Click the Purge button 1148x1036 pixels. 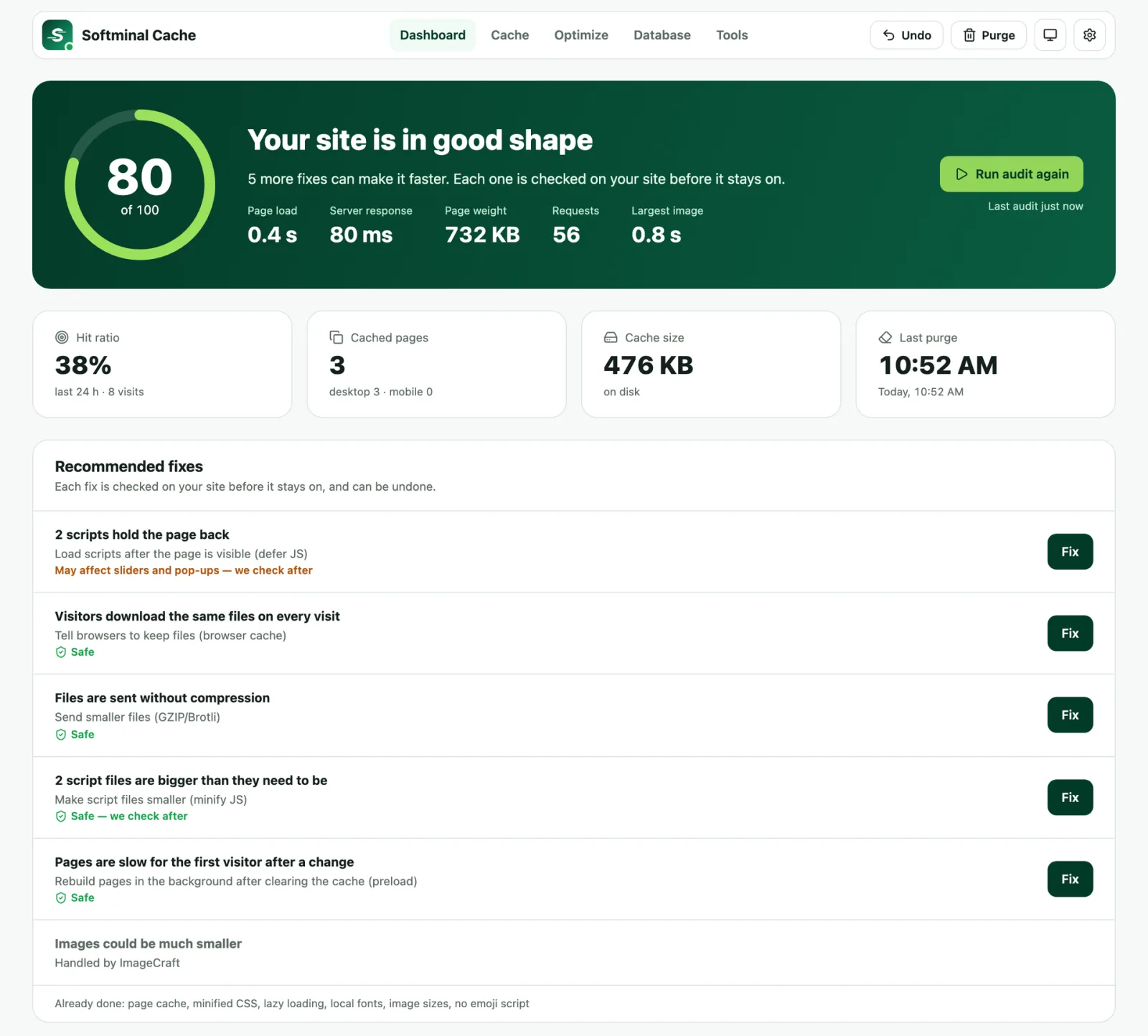[x=989, y=35]
